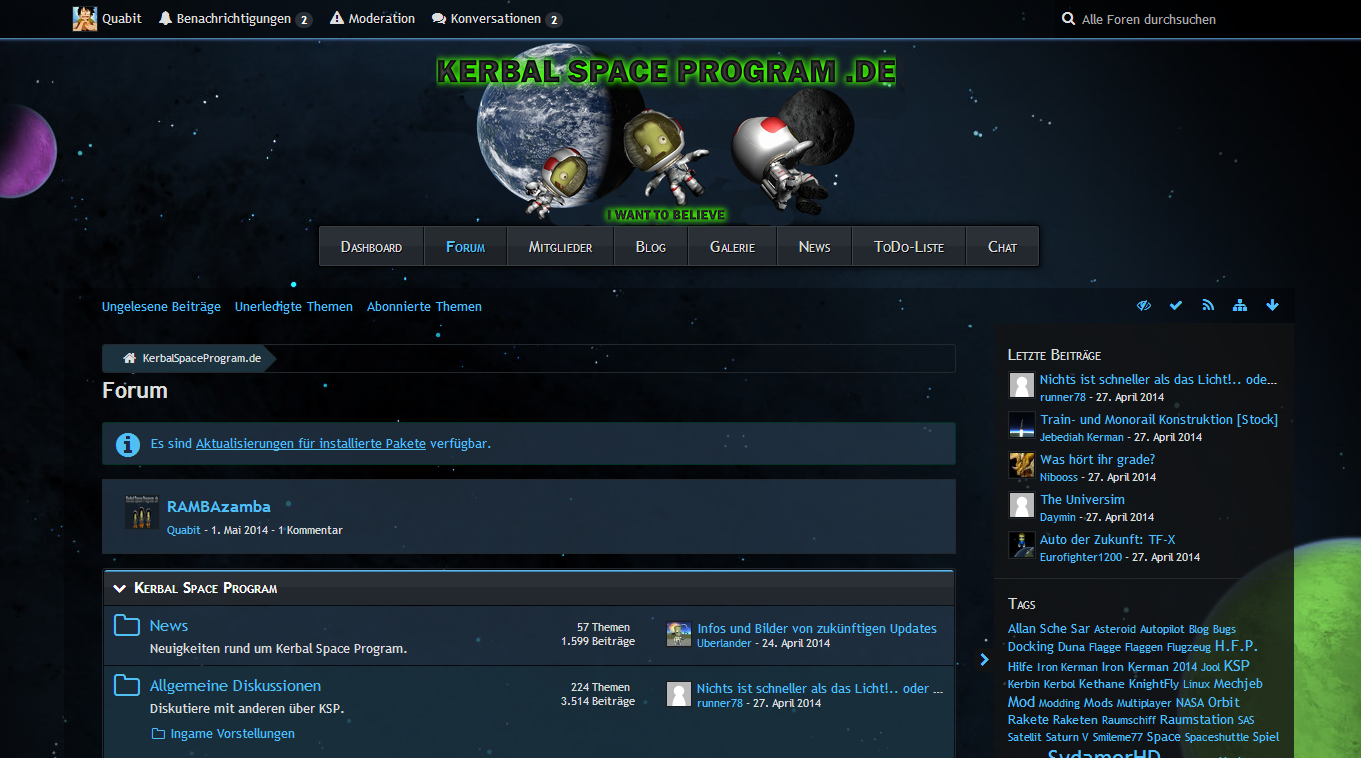The image size is (1361, 758).
Task: Collapse the sidebar with the arrow
Action: pyautogui.click(x=984, y=659)
